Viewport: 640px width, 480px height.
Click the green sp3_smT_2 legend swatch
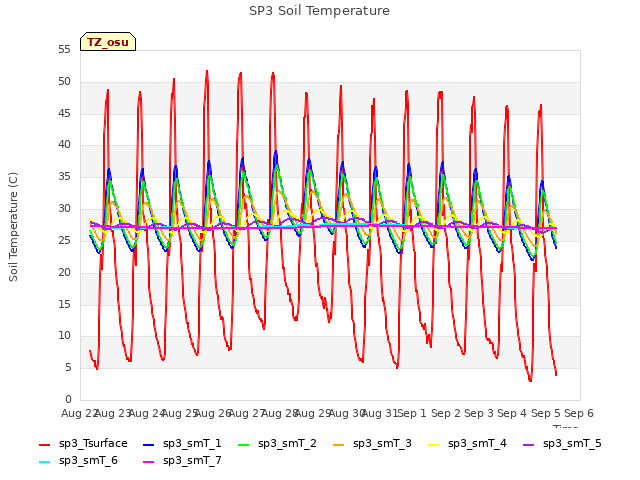click(244, 444)
